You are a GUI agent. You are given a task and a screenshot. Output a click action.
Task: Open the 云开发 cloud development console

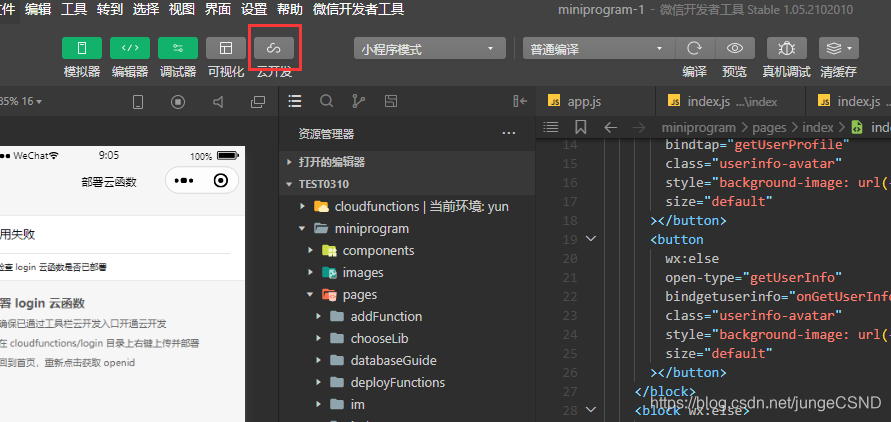274,48
